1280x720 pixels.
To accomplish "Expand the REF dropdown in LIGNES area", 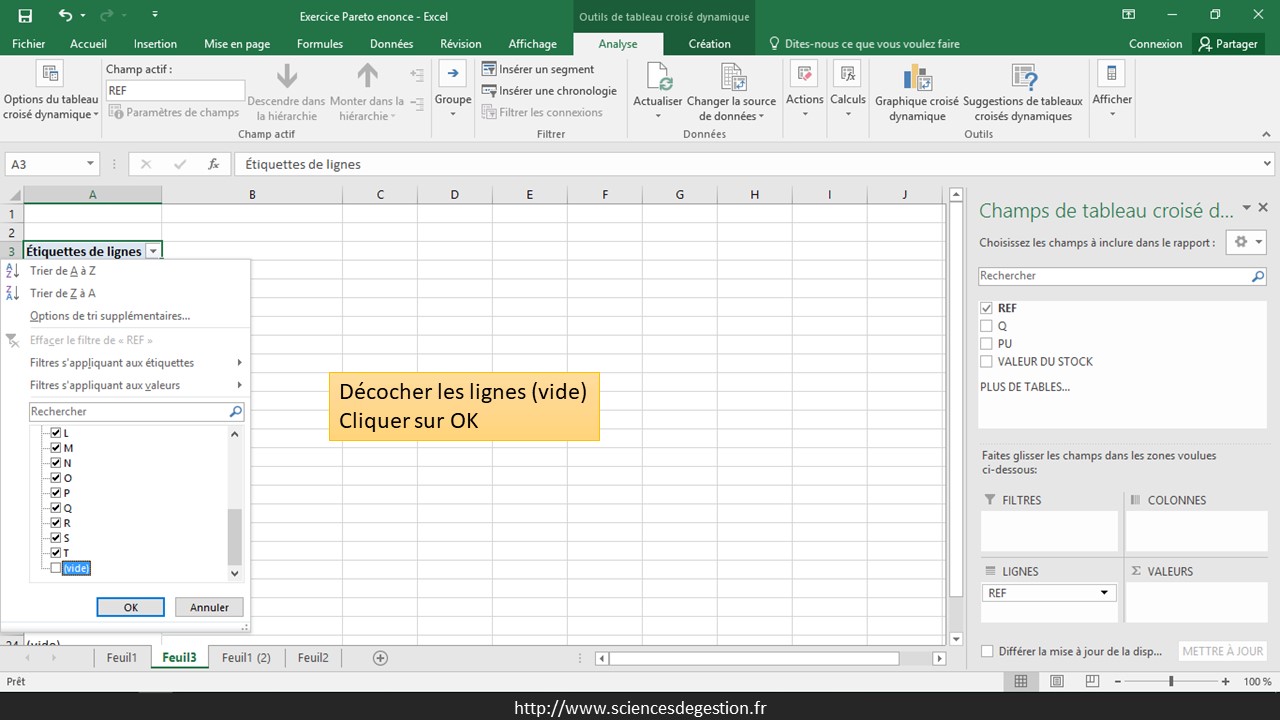I will (x=1104, y=593).
